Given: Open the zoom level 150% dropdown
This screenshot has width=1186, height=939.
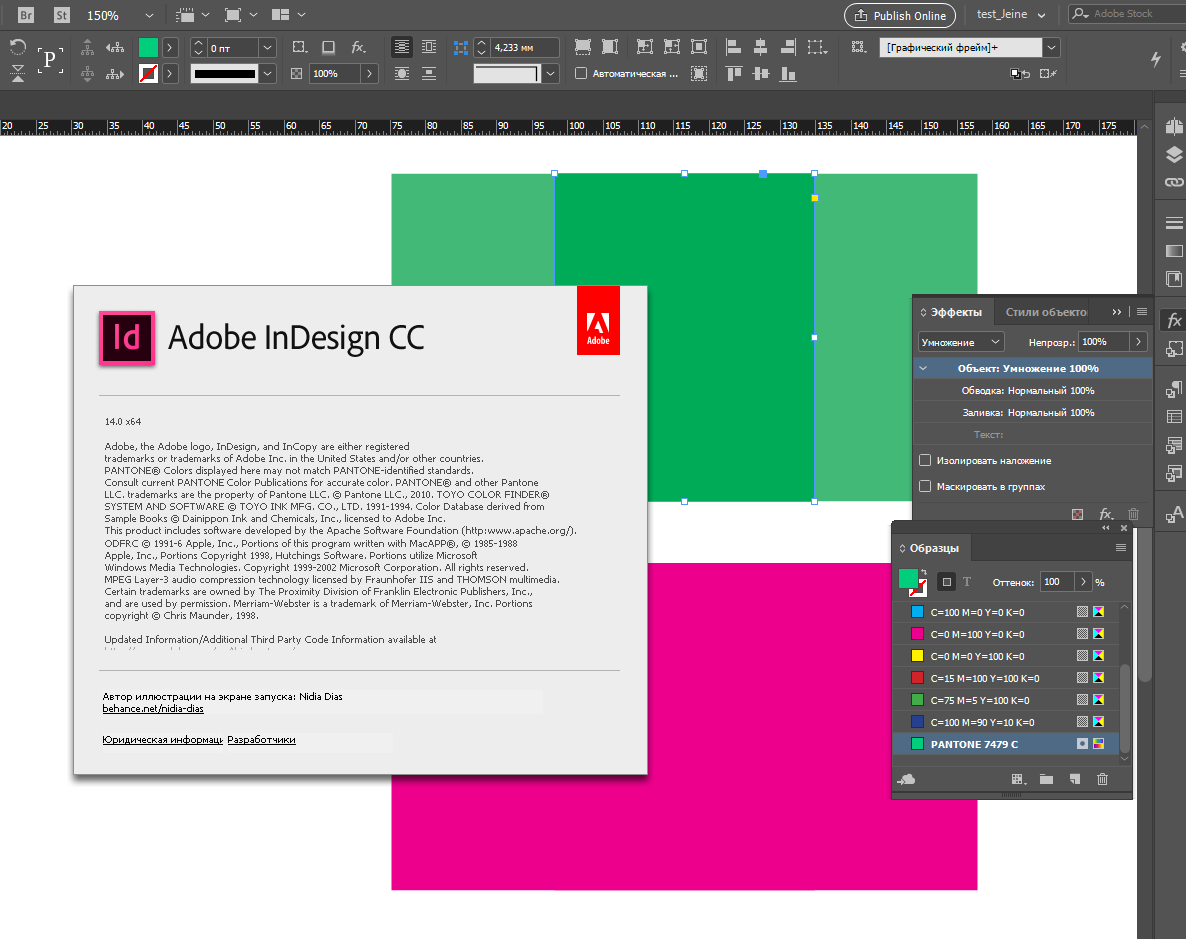Looking at the screenshot, I should [x=149, y=15].
